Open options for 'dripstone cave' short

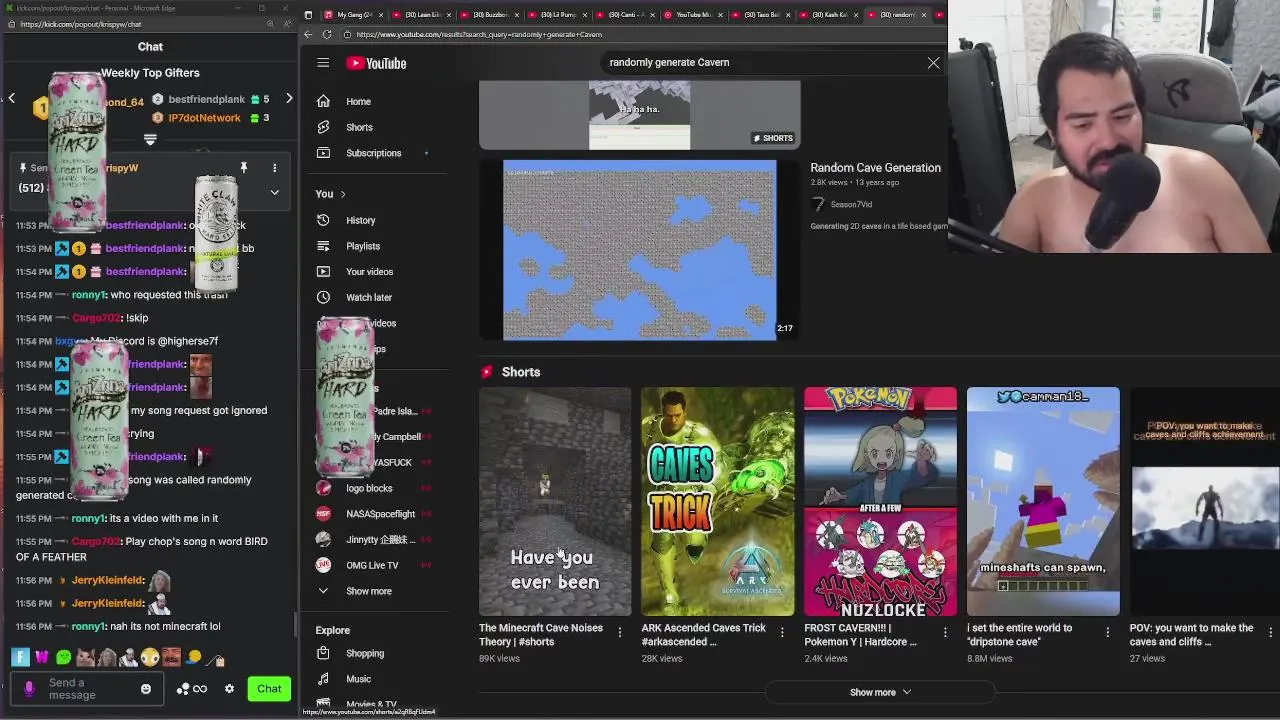coord(1107,632)
